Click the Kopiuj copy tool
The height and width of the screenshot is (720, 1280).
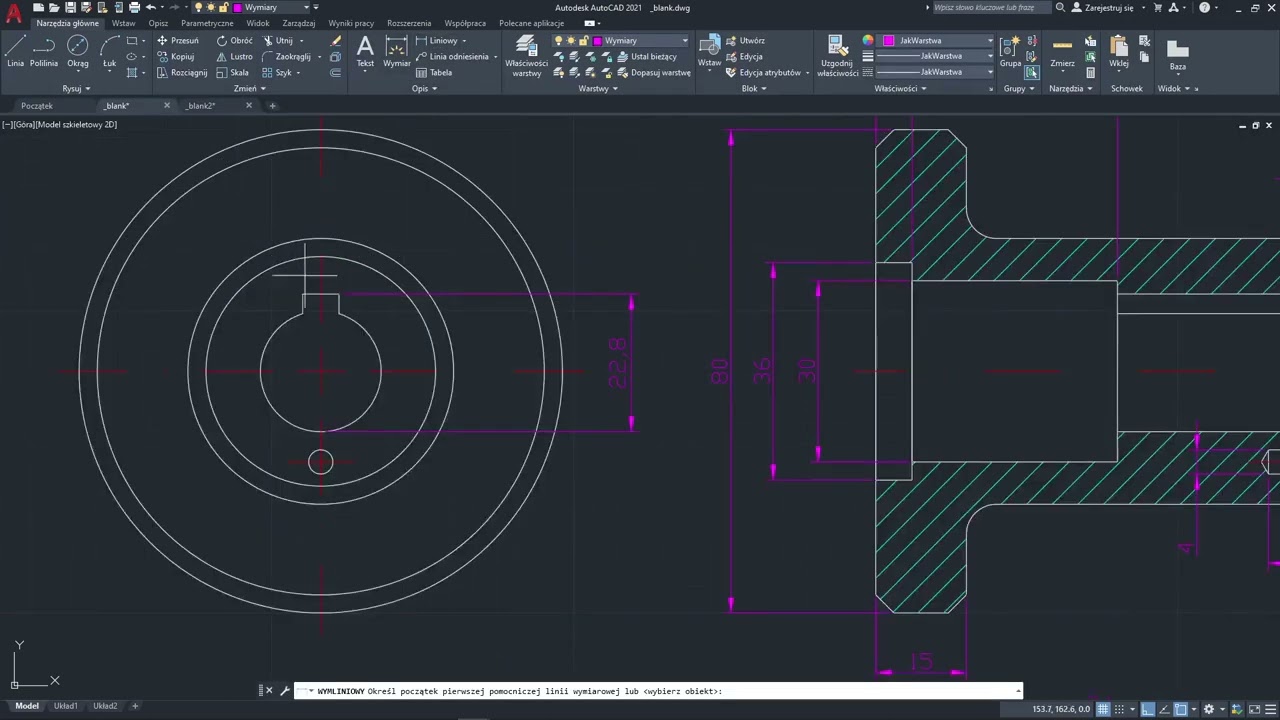click(x=175, y=57)
